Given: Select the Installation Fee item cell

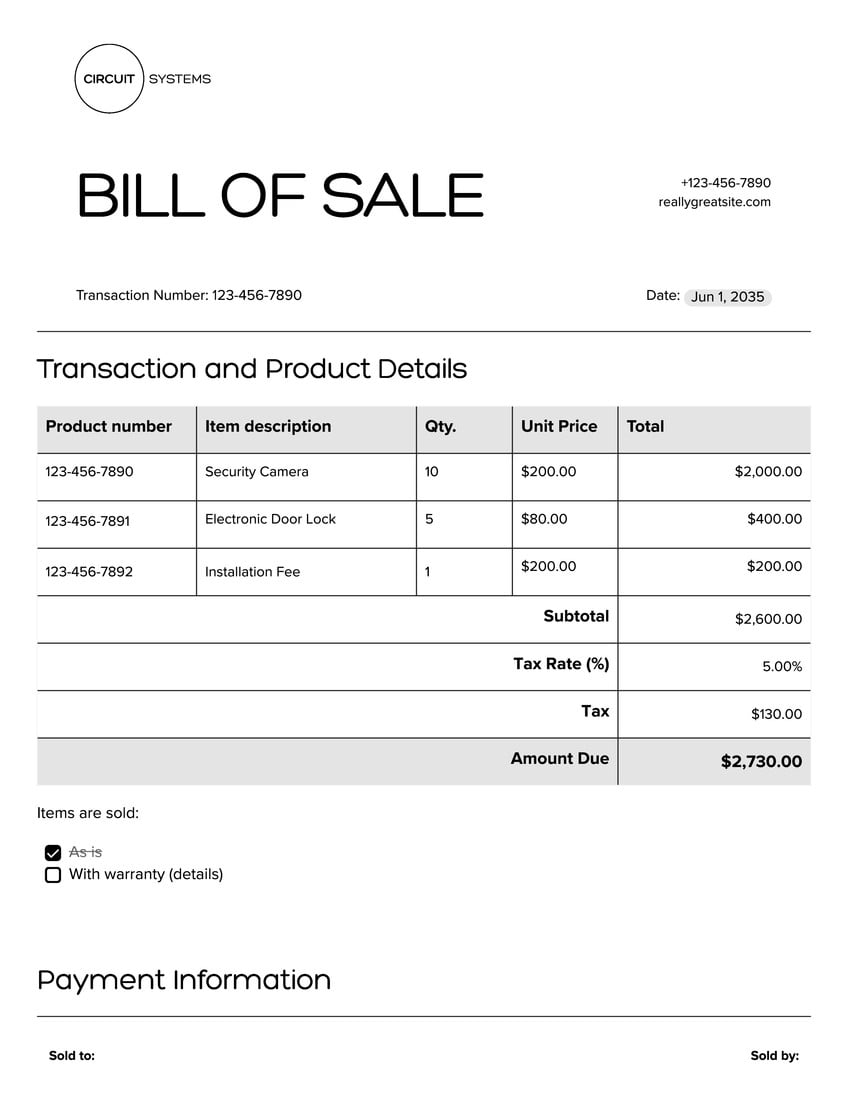Looking at the screenshot, I should click(x=306, y=572).
